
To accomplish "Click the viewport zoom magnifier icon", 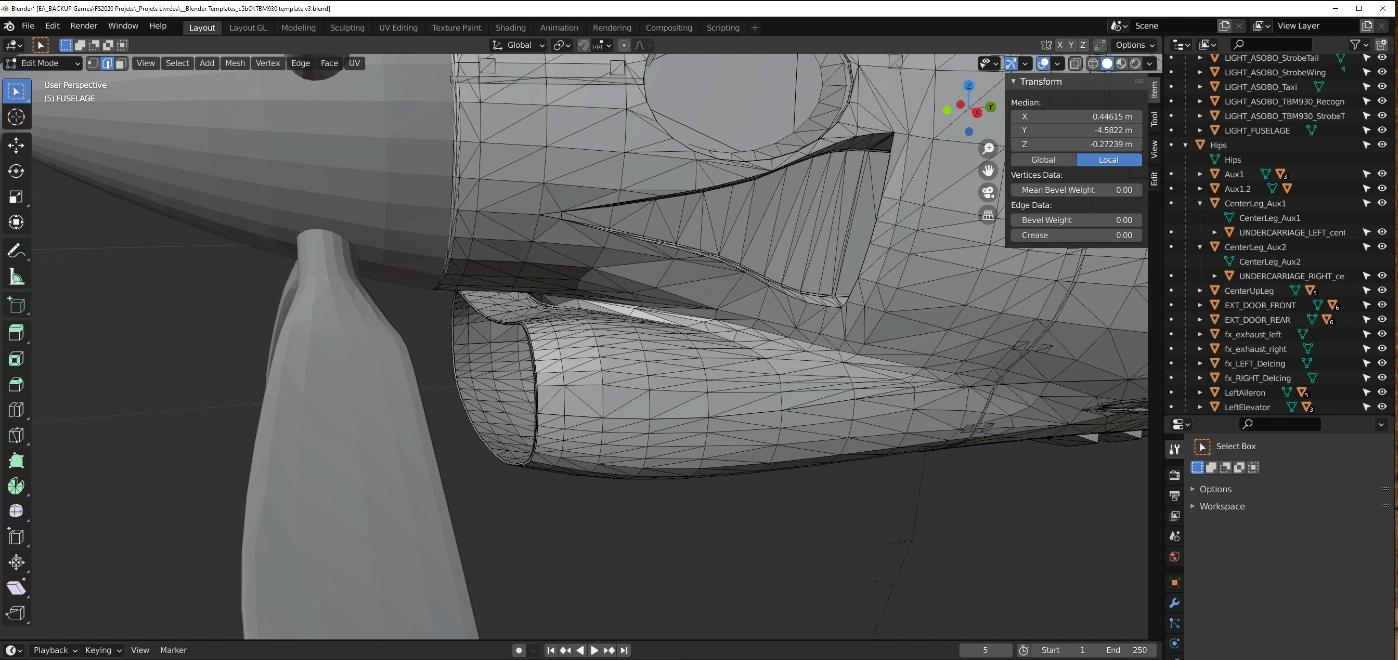I will (x=988, y=149).
